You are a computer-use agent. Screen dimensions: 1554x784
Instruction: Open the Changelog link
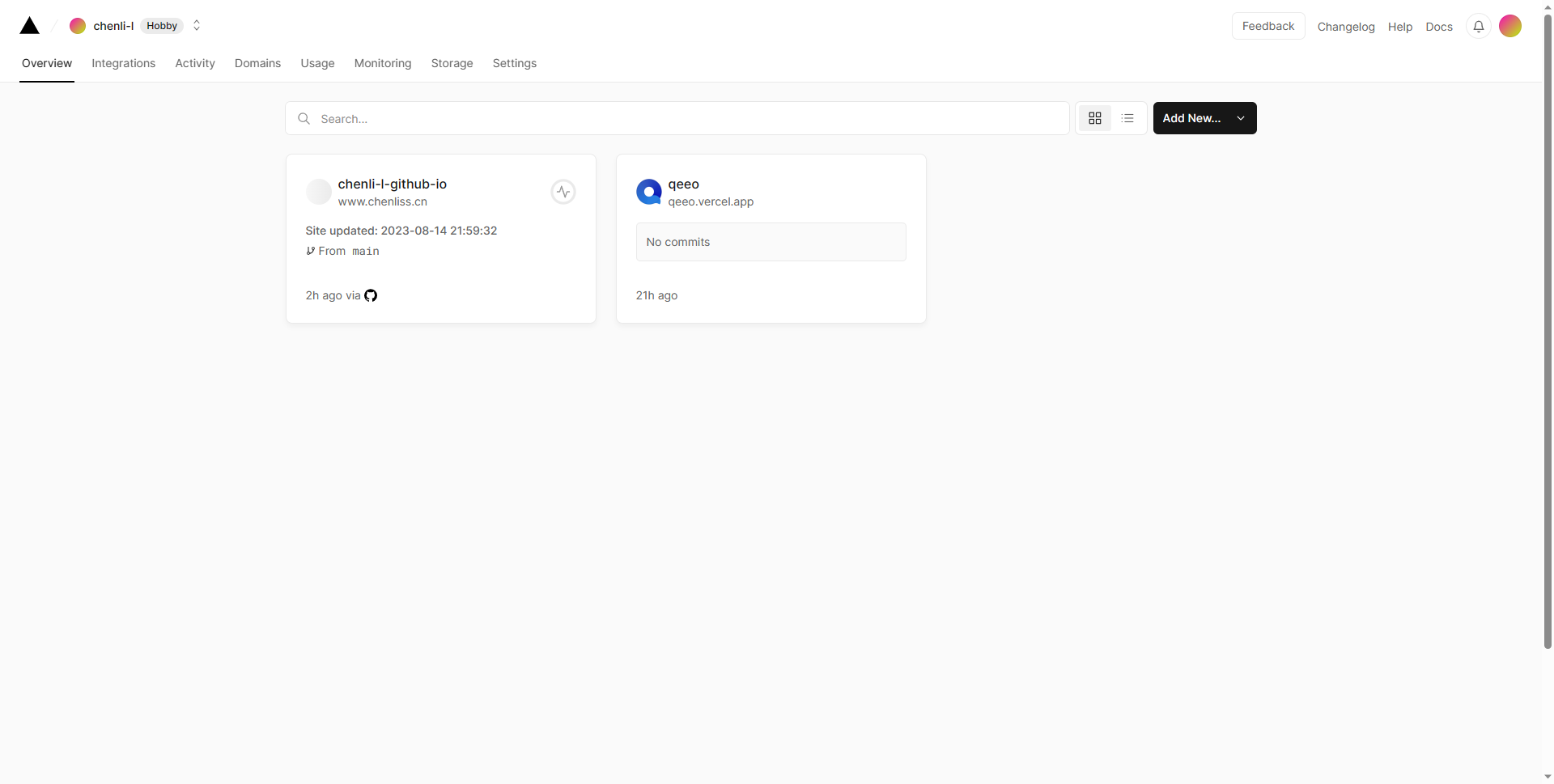[x=1346, y=27]
